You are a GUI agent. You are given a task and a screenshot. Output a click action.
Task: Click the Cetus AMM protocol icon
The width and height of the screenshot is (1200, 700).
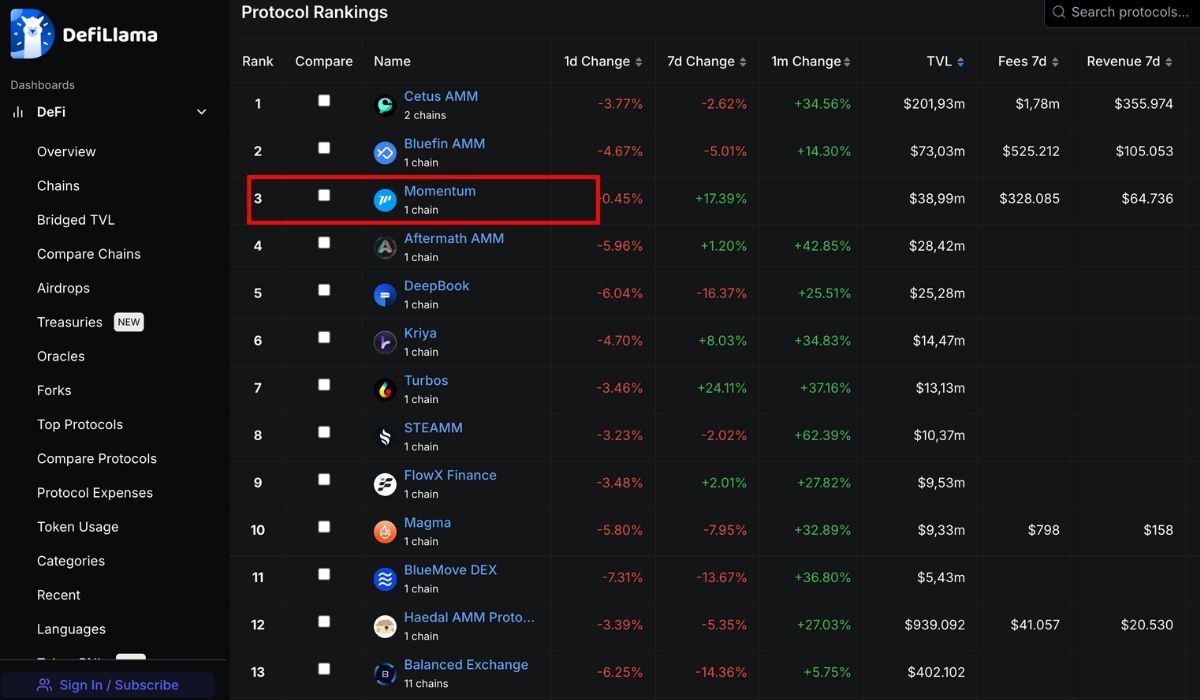[385, 105]
